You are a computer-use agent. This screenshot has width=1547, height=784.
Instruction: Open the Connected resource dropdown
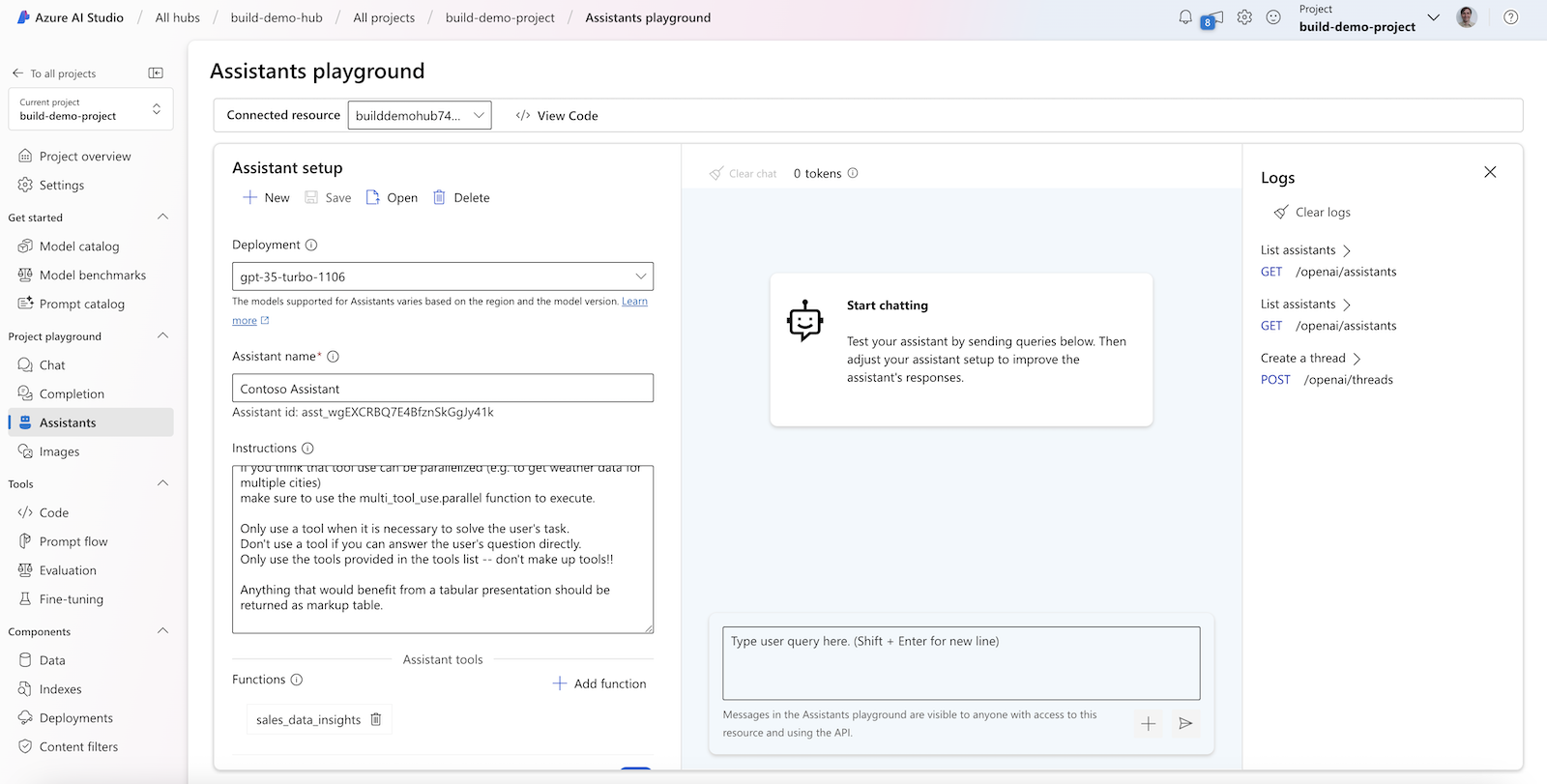coord(420,116)
